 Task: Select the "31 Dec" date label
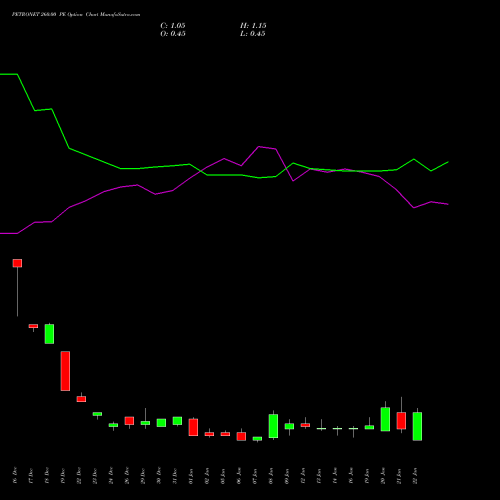[175, 475]
